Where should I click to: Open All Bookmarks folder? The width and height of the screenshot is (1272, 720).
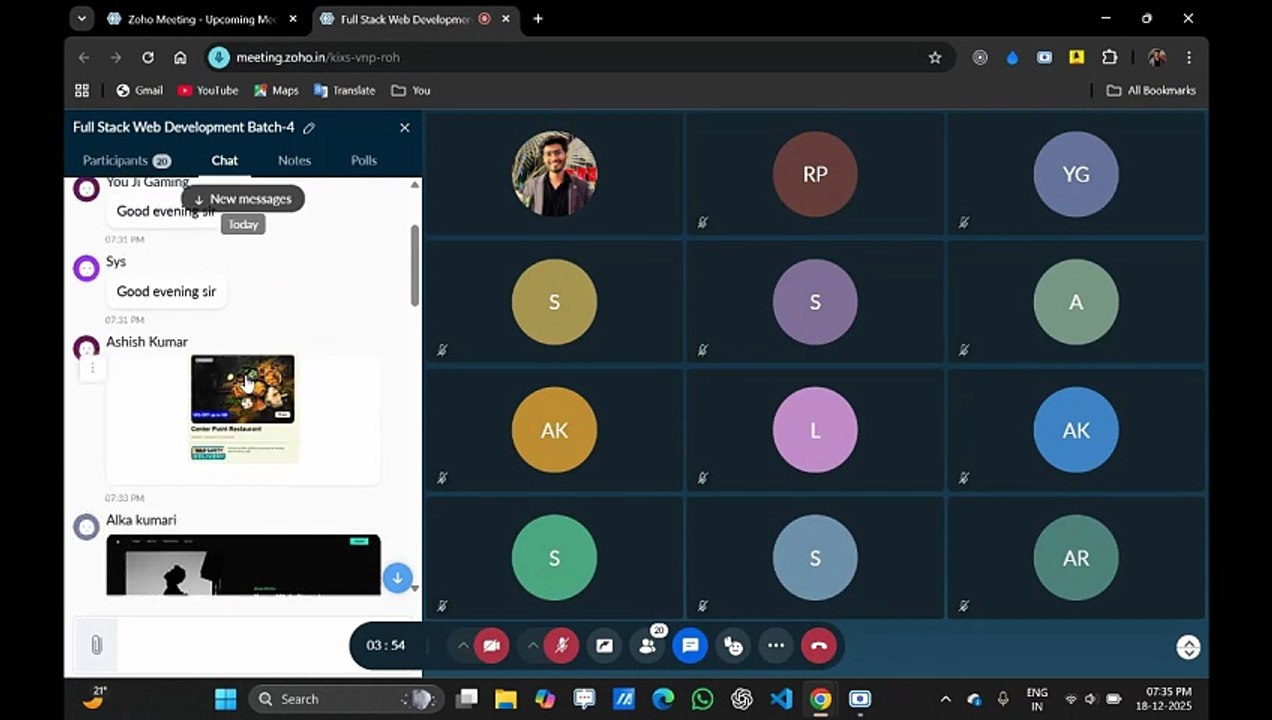(x=1151, y=90)
